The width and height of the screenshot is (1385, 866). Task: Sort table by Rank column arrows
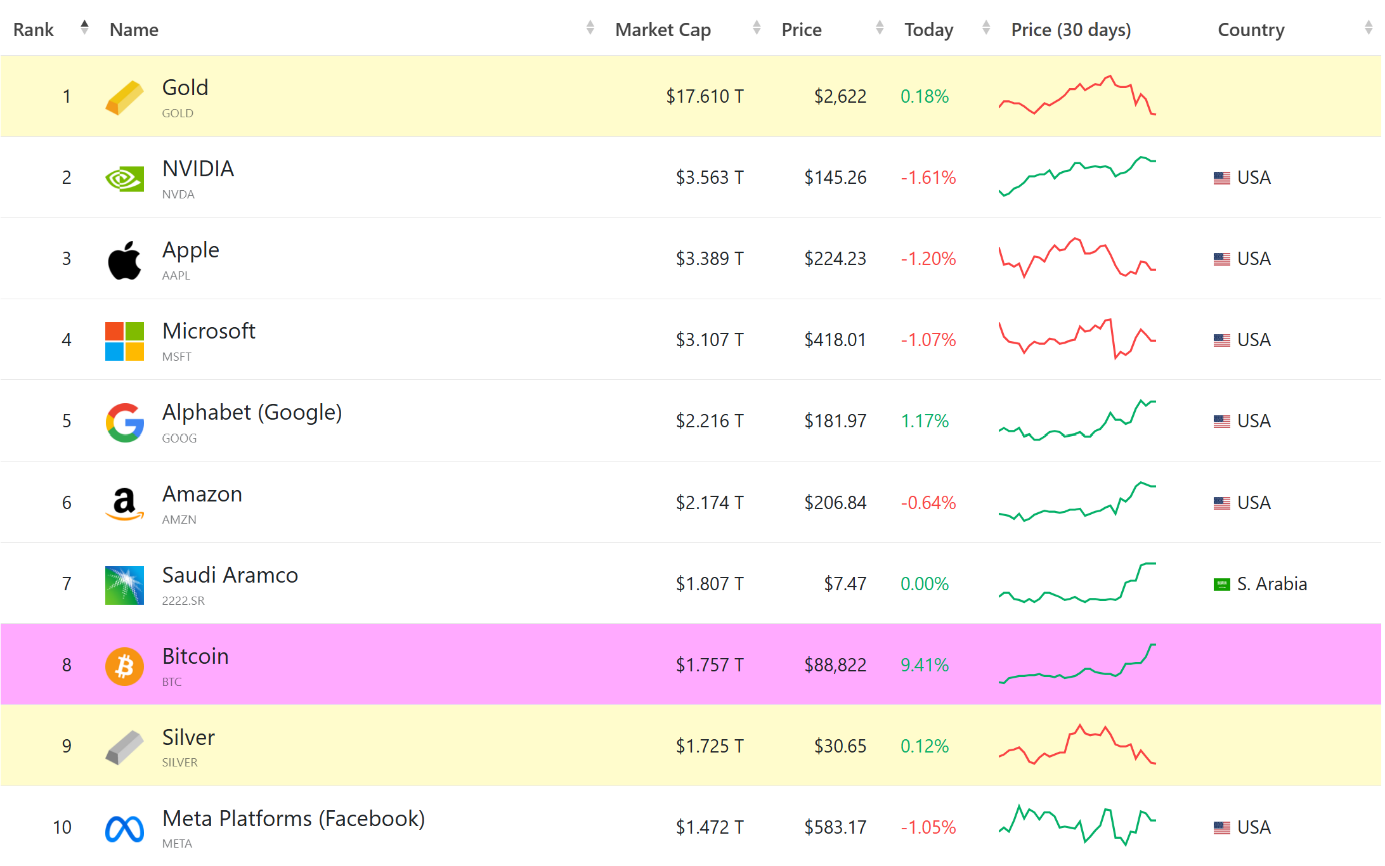tap(84, 29)
